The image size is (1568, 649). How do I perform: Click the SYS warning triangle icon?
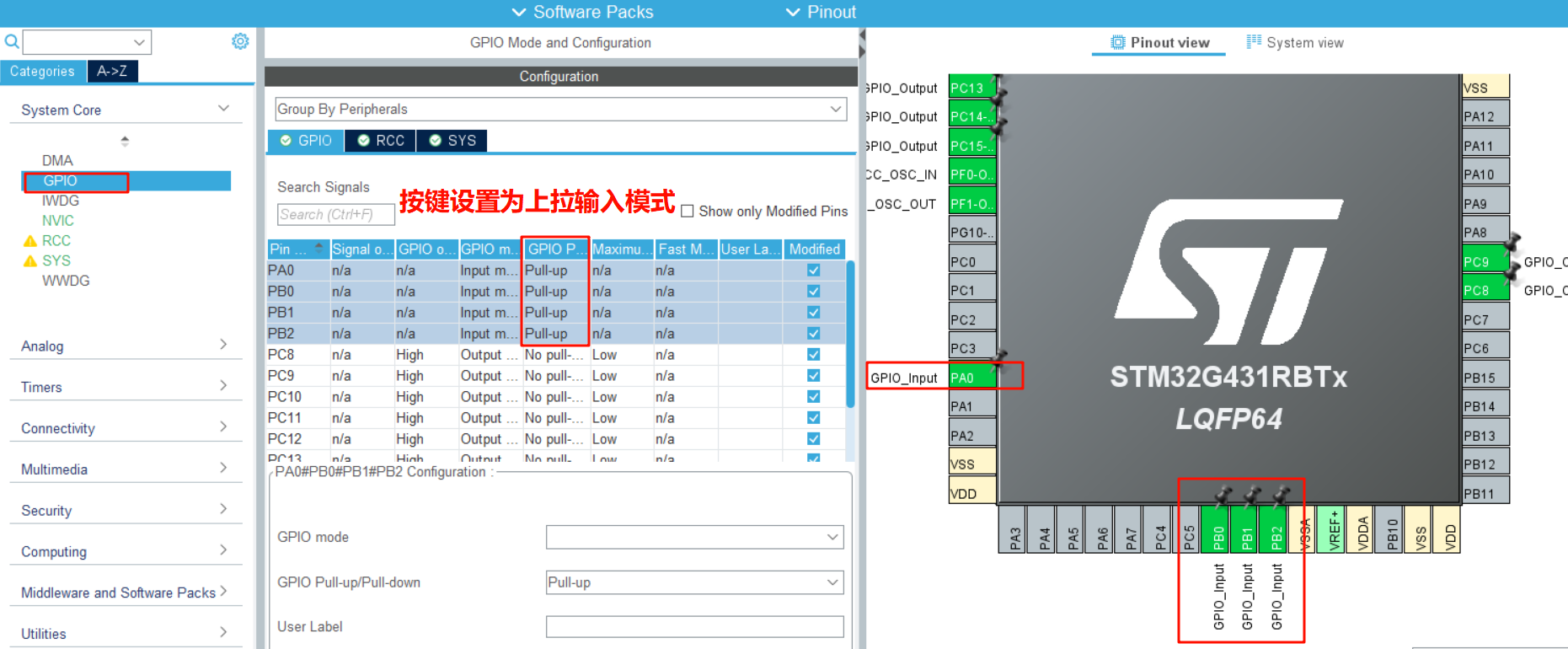click(30, 261)
